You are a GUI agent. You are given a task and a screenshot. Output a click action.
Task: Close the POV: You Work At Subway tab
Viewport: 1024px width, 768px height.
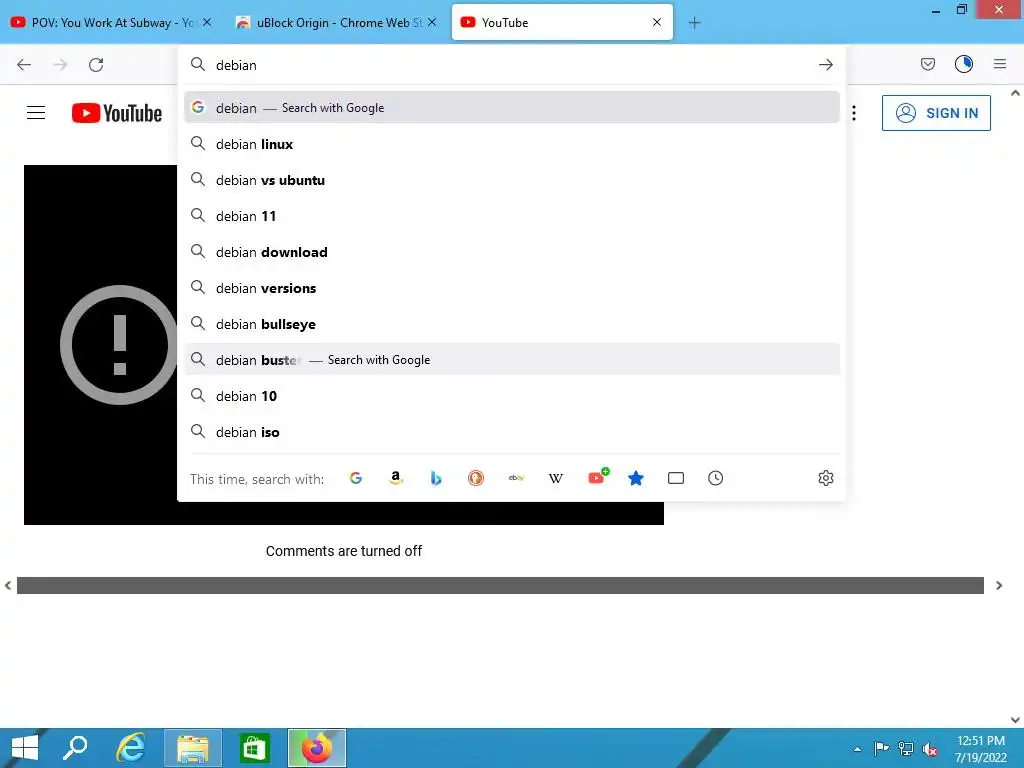click(207, 22)
